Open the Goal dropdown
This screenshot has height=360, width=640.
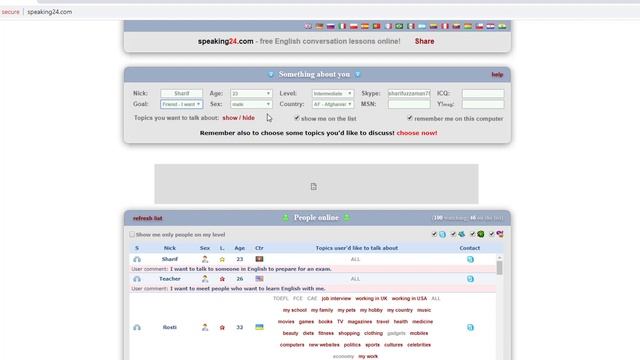coord(181,104)
